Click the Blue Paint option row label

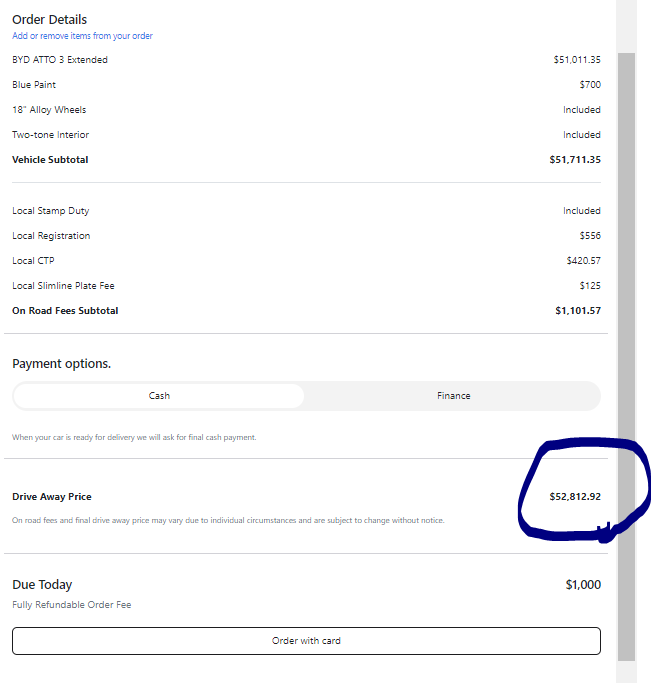(x=34, y=85)
